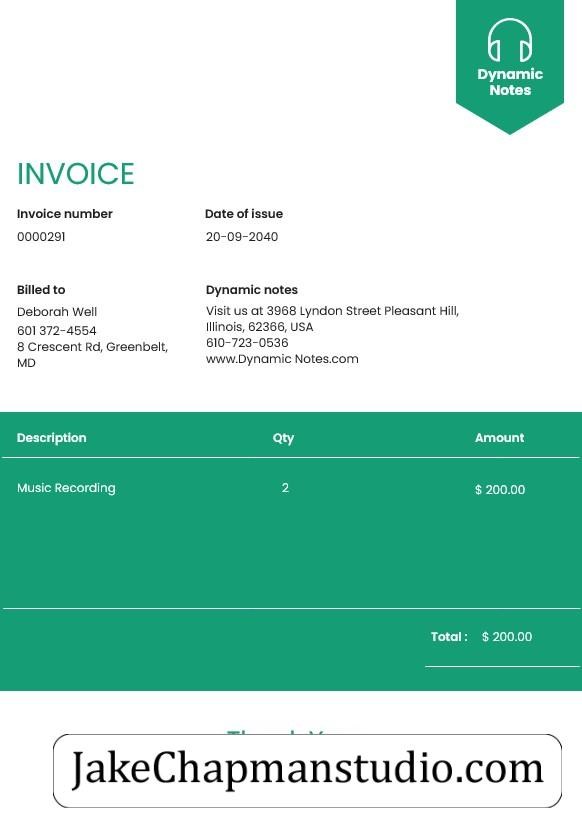Select the 8 Crescent Rd address
582x828 pixels.
click(92, 355)
